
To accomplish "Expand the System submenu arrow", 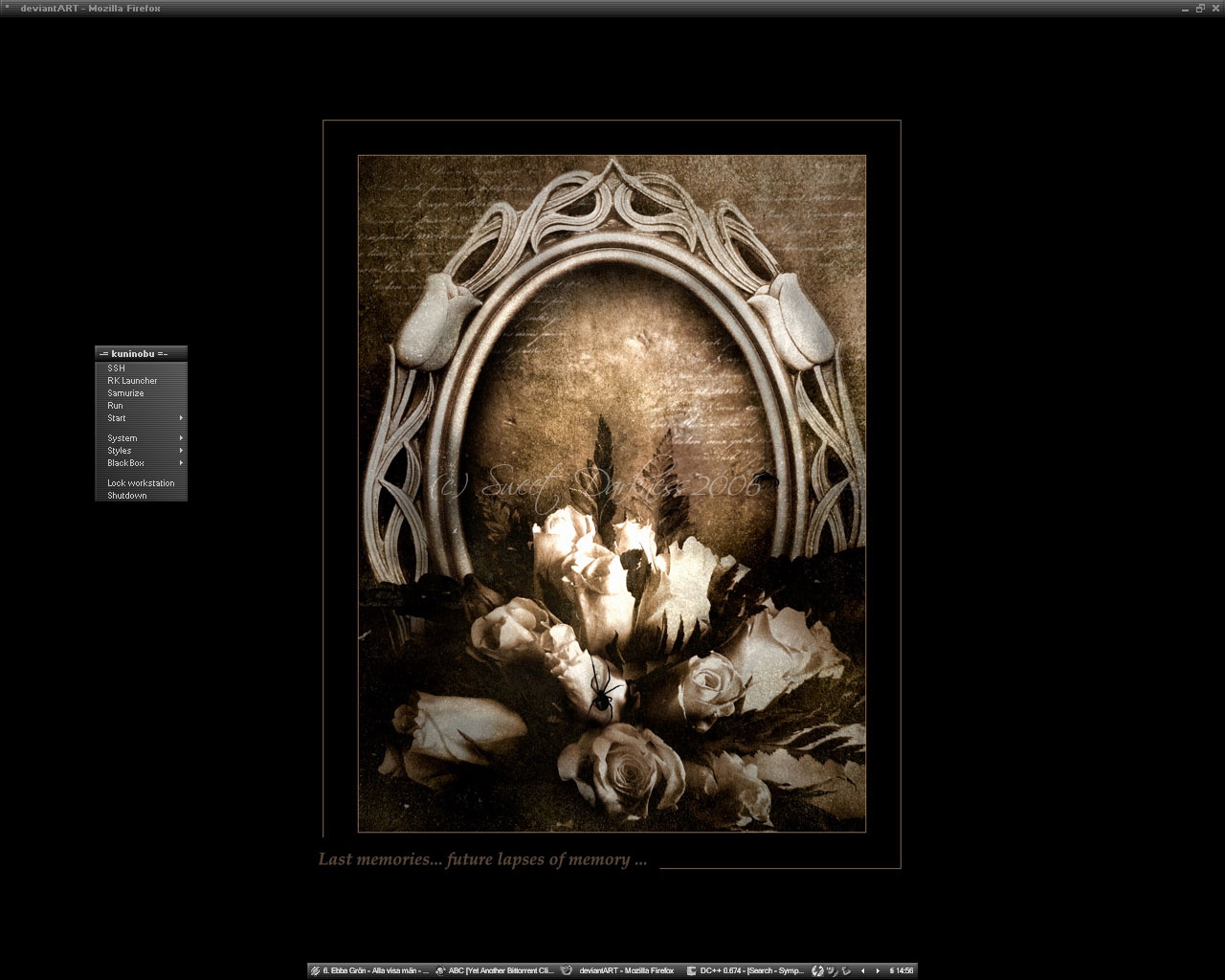I will point(181,438).
